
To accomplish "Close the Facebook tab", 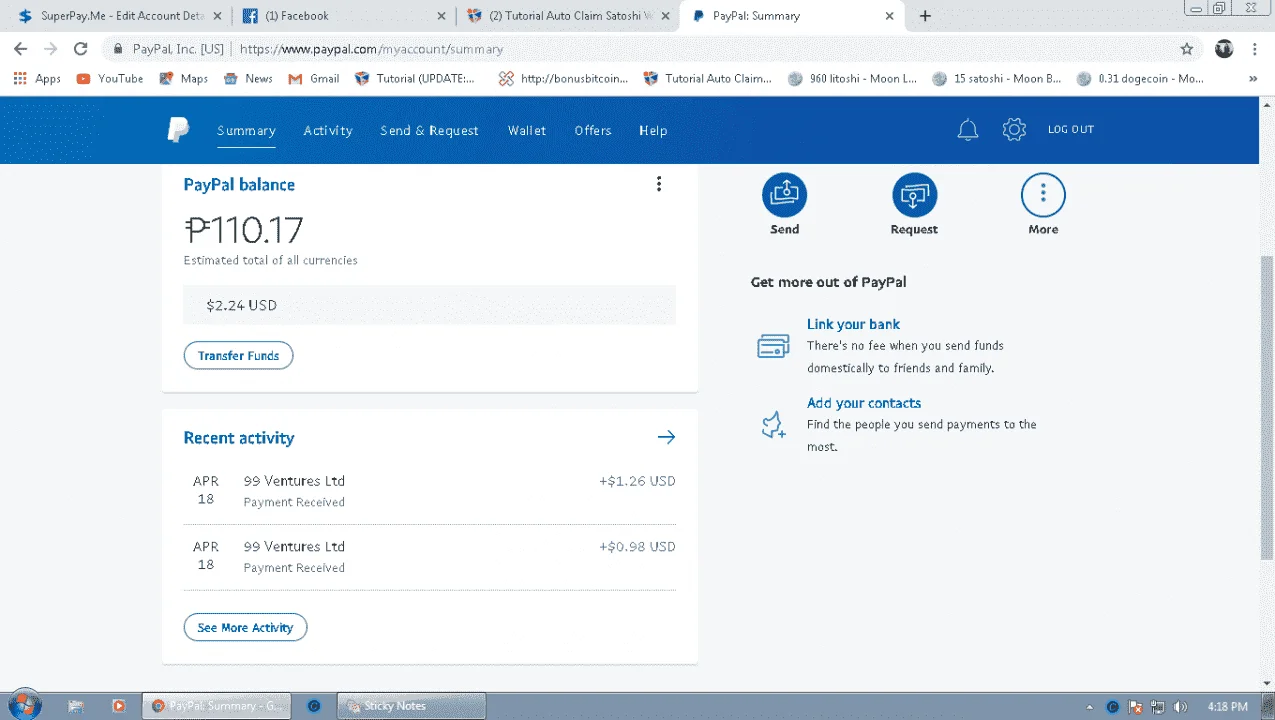I will coord(441,16).
